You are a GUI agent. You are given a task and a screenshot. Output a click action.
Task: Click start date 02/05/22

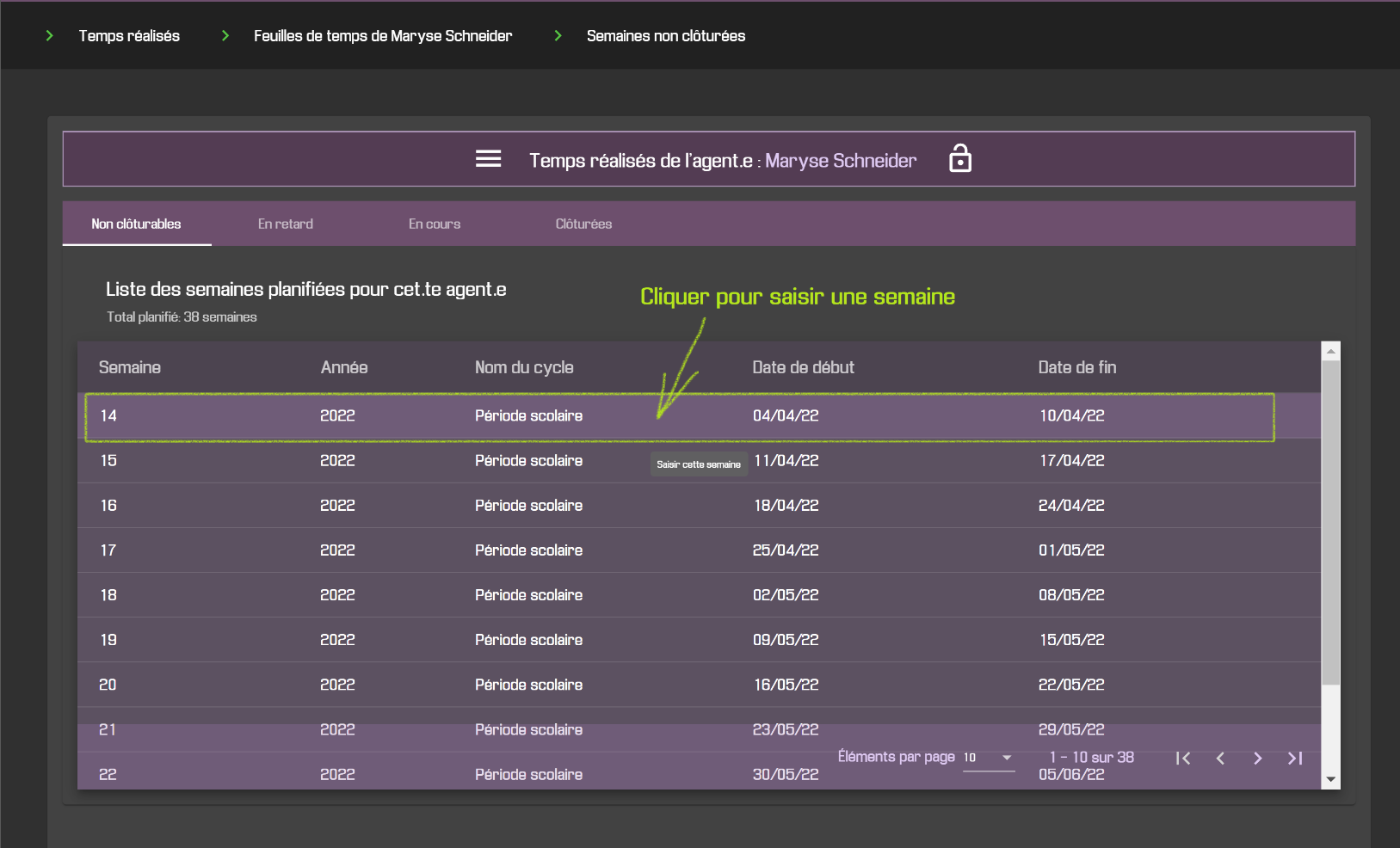786,594
